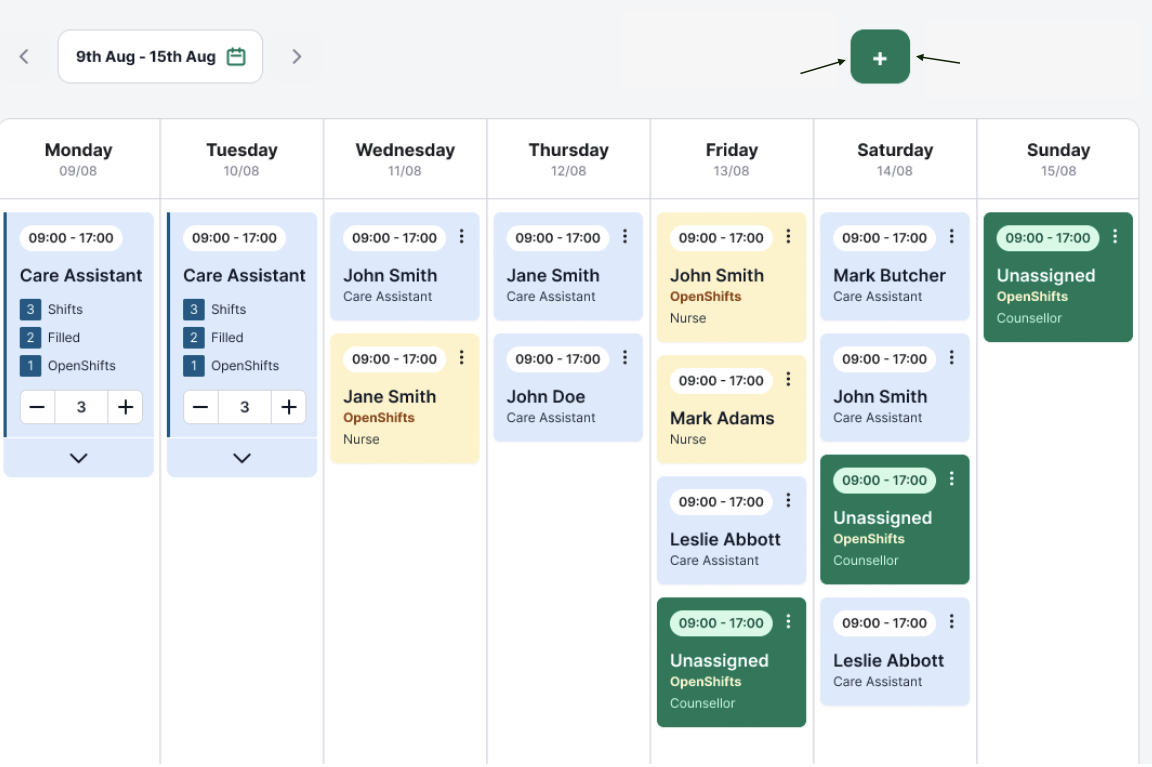
Task: Select the Sunday column header
Action: (1058, 159)
